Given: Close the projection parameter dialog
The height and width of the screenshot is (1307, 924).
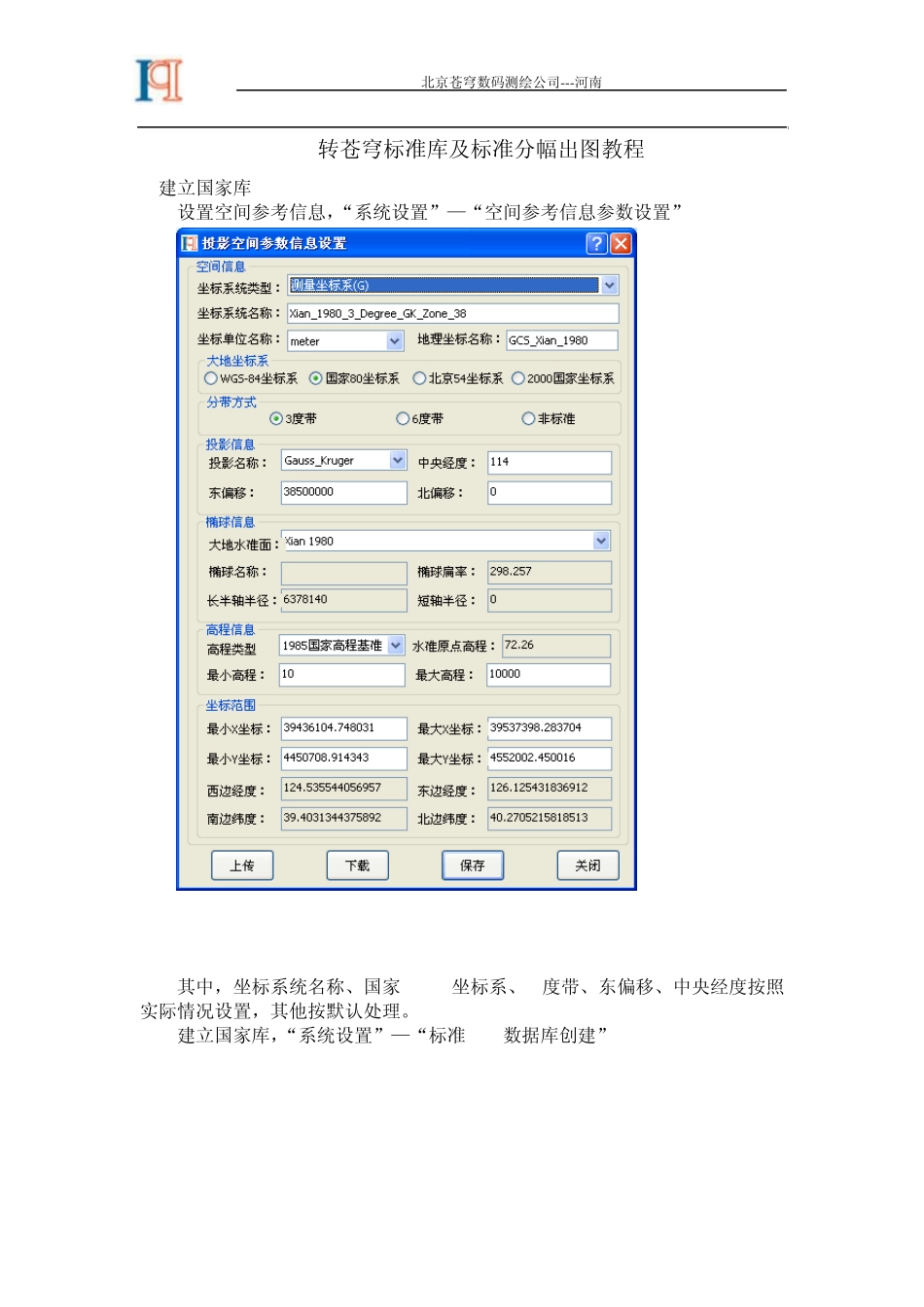Looking at the screenshot, I should click(x=621, y=243).
